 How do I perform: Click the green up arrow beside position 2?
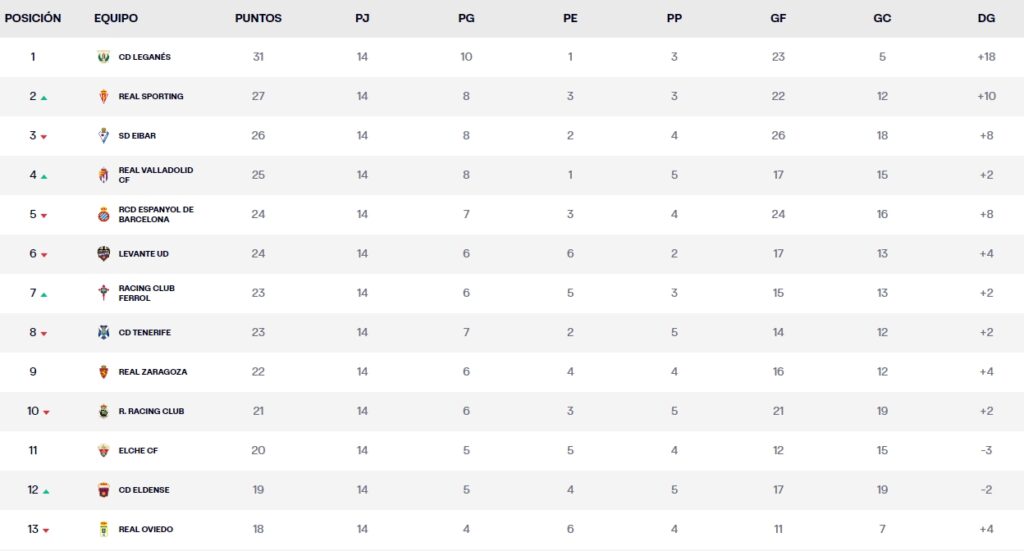click(x=44, y=98)
